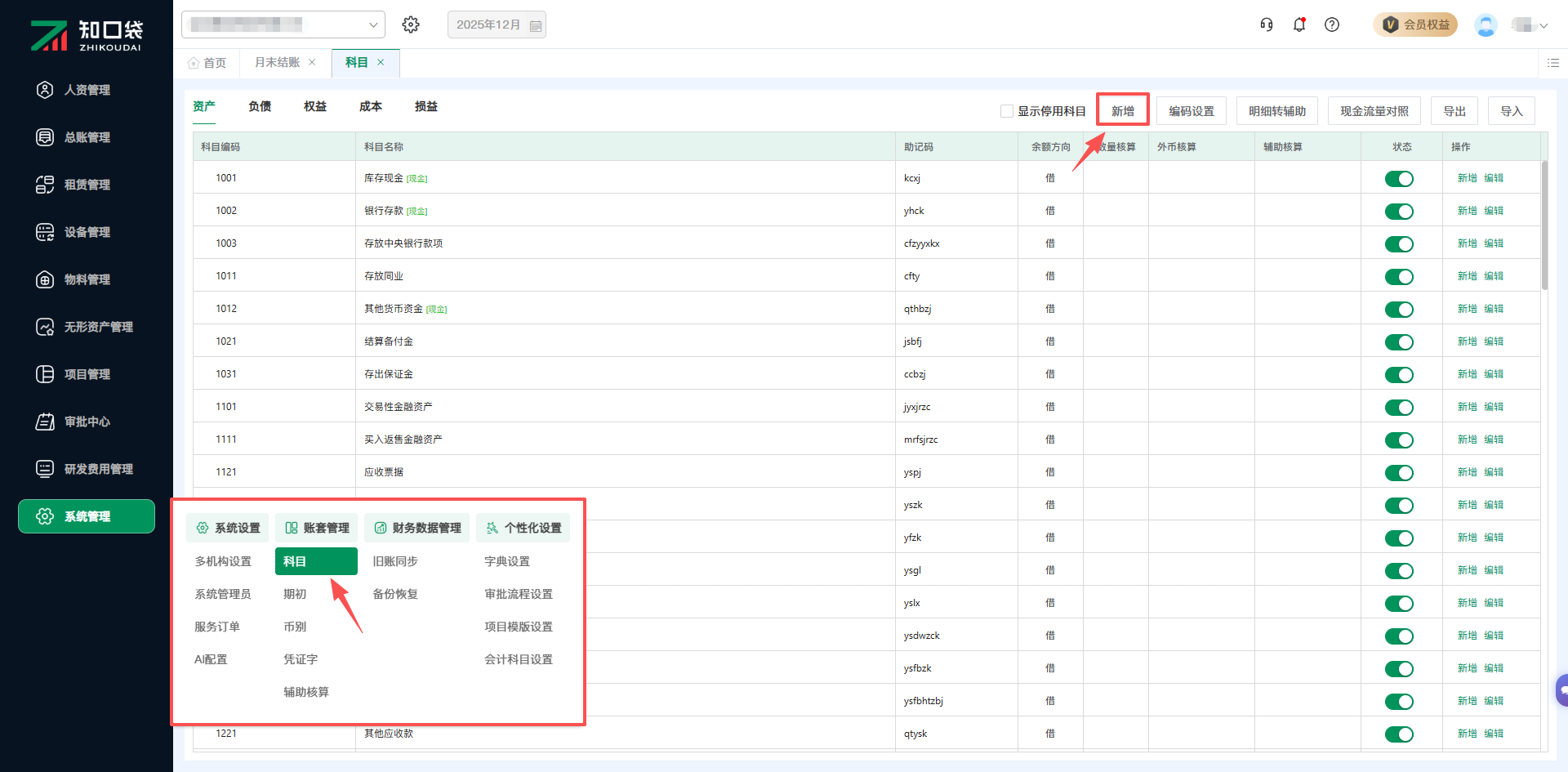The height and width of the screenshot is (772, 1568).
Task: Click the table vertical scrollbar
Action: tap(1544, 225)
